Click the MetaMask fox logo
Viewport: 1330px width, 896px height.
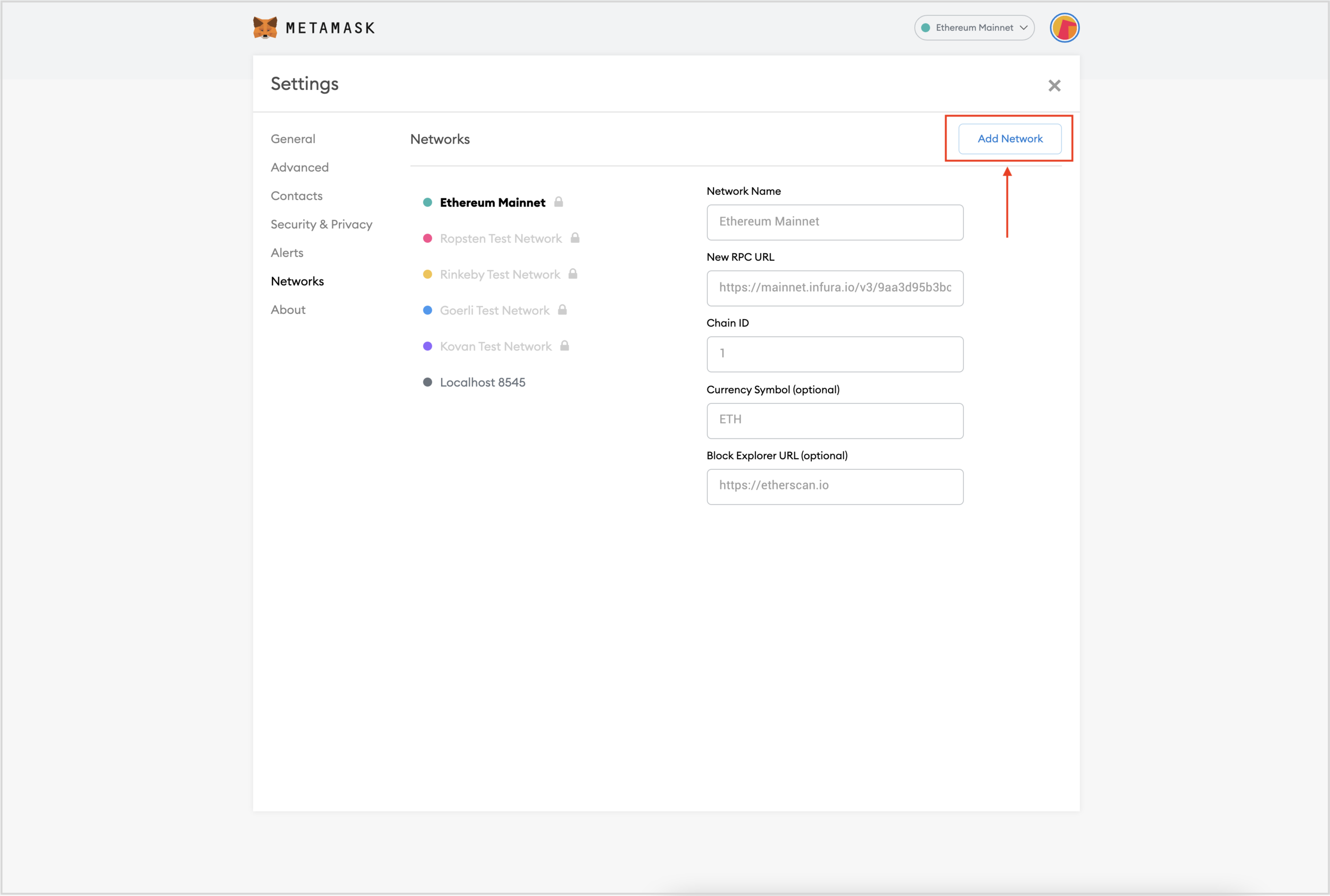pyautogui.click(x=265, y=28)
